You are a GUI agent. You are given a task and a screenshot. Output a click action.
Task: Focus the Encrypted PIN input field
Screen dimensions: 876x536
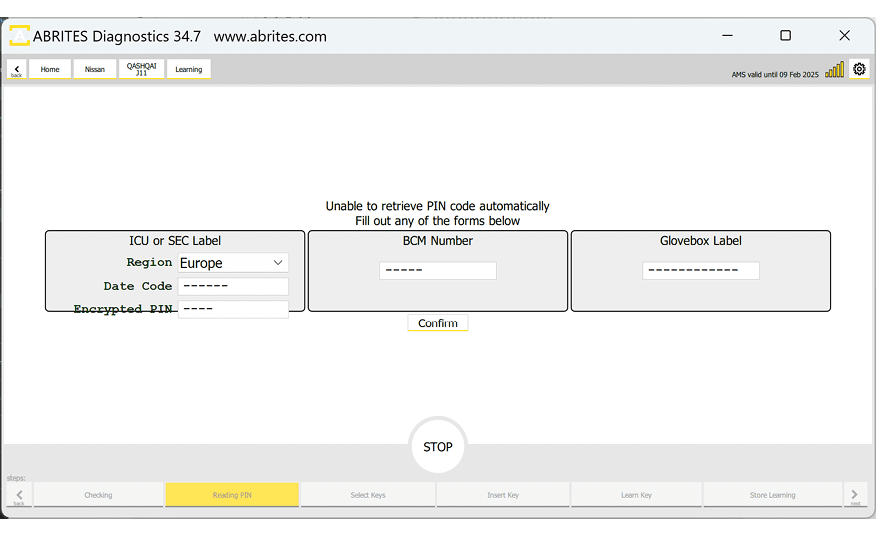[233, 309]
